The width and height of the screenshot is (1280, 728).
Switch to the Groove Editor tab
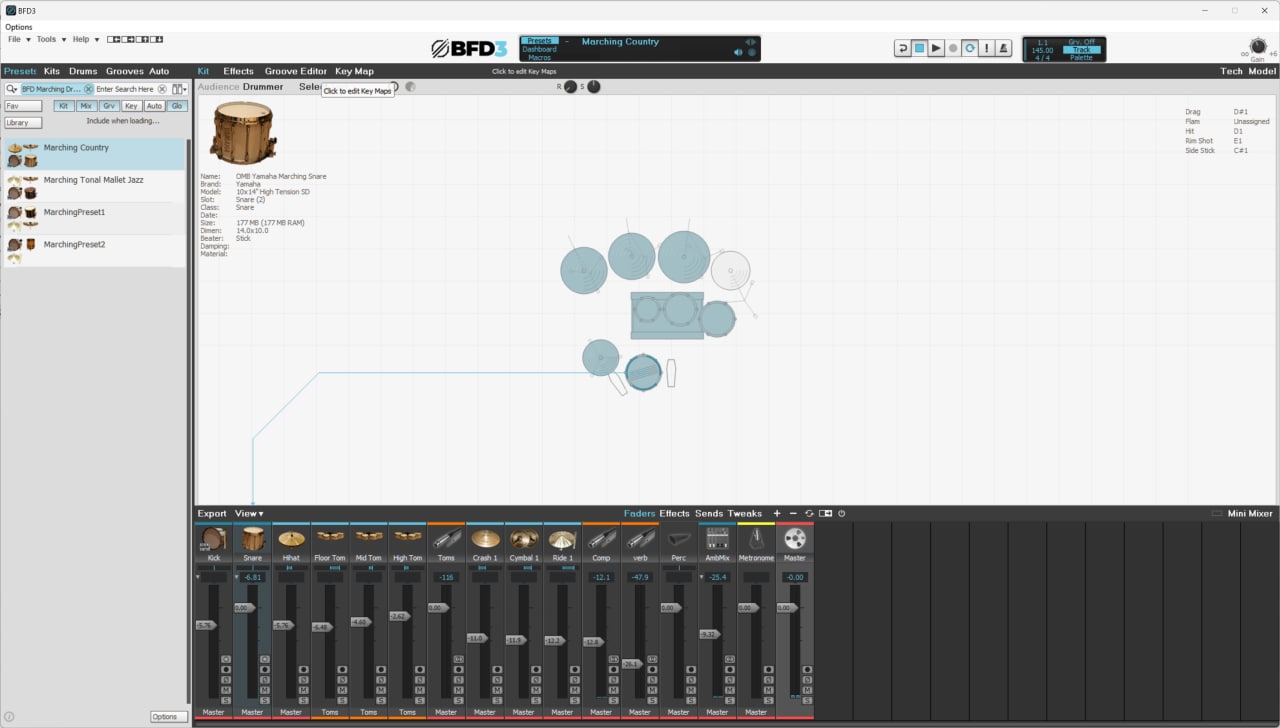[295, 71]
